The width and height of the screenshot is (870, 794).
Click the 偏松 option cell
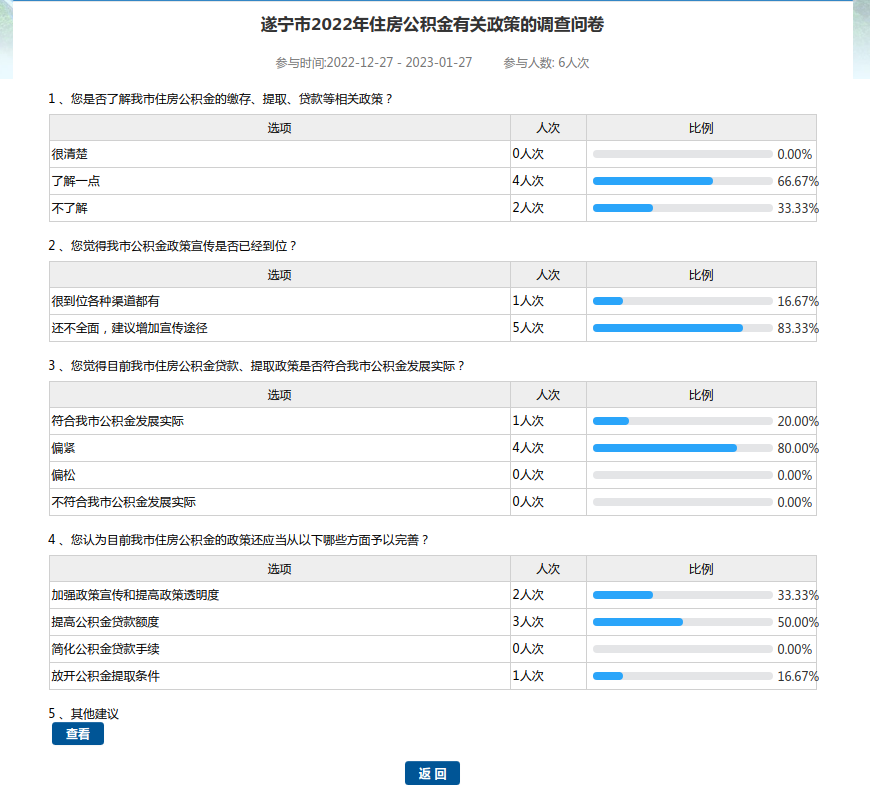(64, 475)
